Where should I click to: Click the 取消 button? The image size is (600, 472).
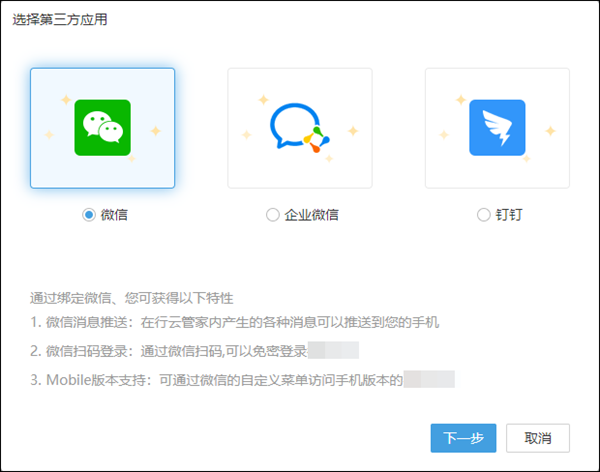pos(538,438)
